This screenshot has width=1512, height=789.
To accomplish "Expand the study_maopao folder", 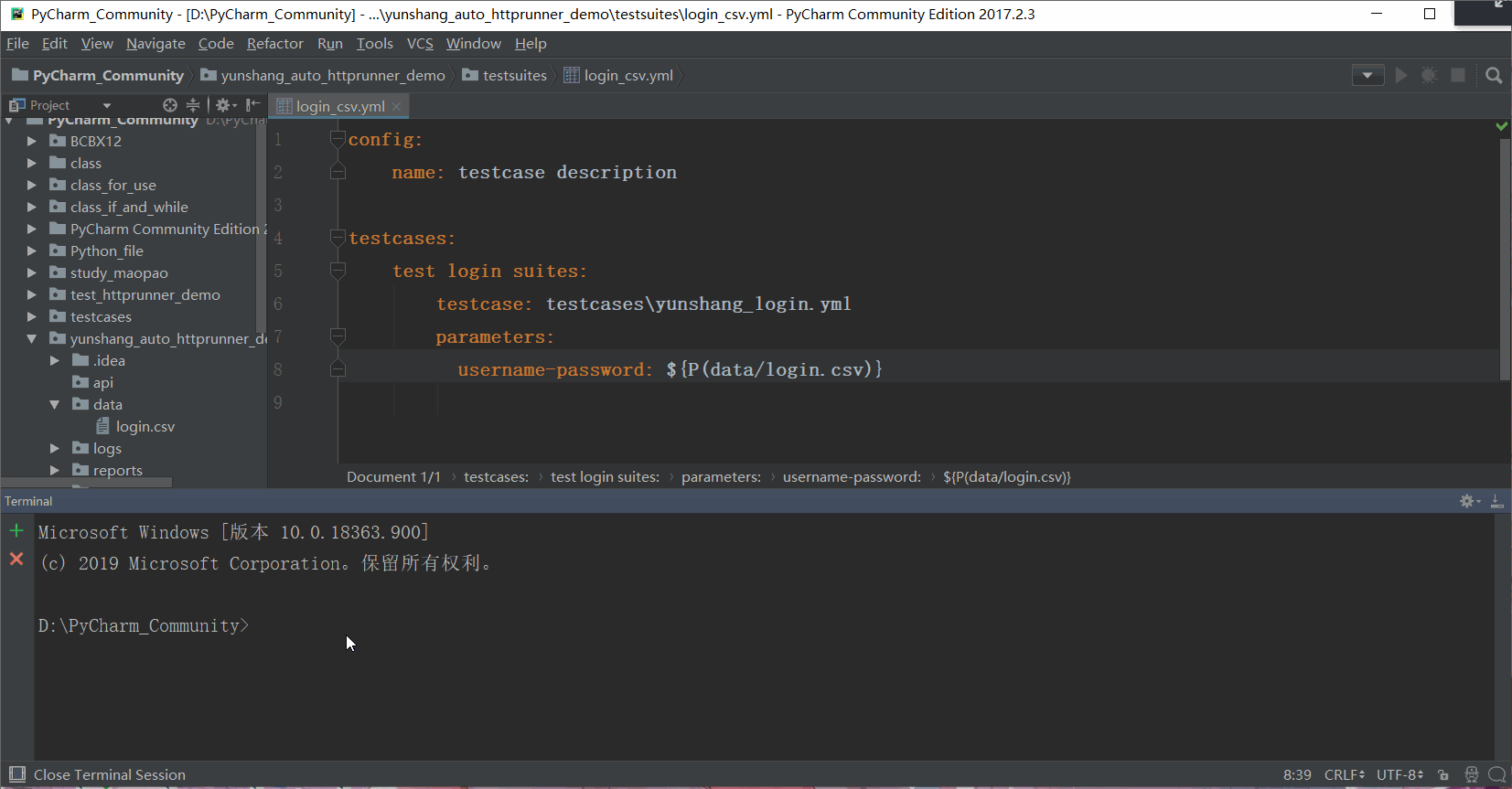I will pos(32,272).
